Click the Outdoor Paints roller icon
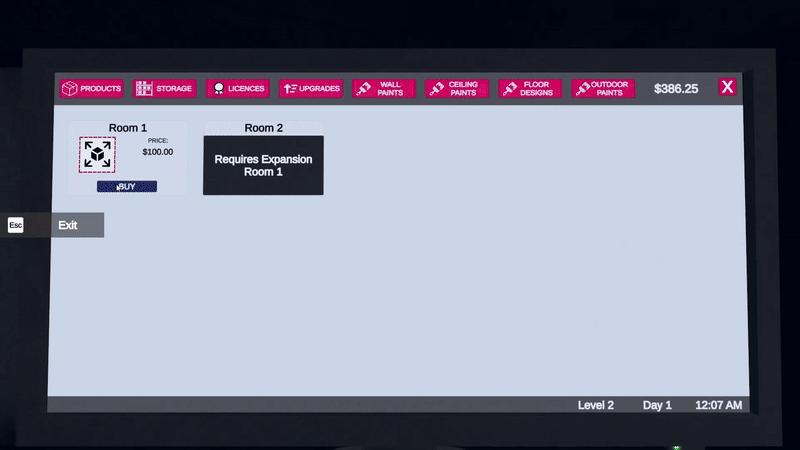 (x=581, y=89)
